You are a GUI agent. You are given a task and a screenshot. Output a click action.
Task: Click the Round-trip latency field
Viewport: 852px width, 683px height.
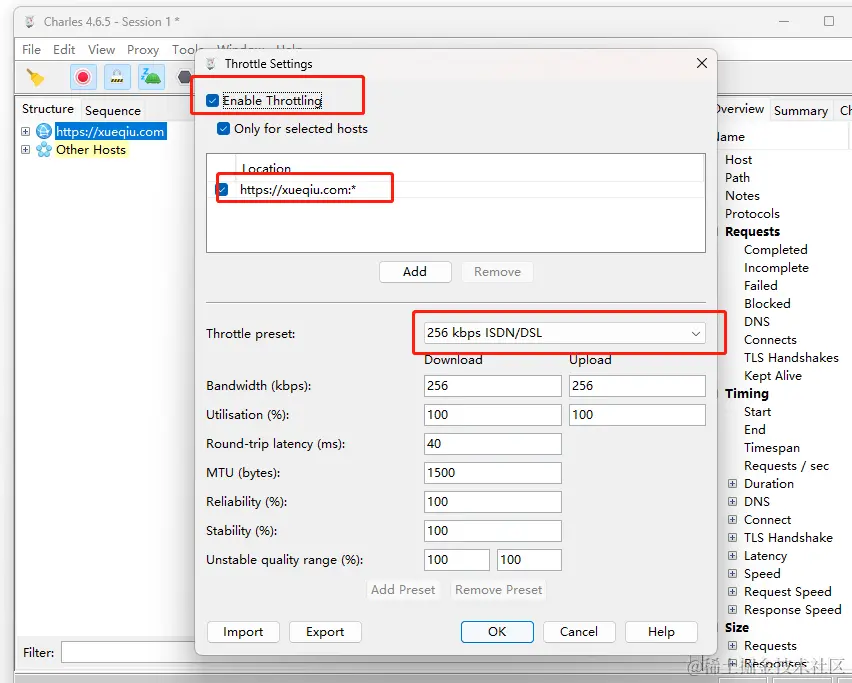[x=492, y=444]
